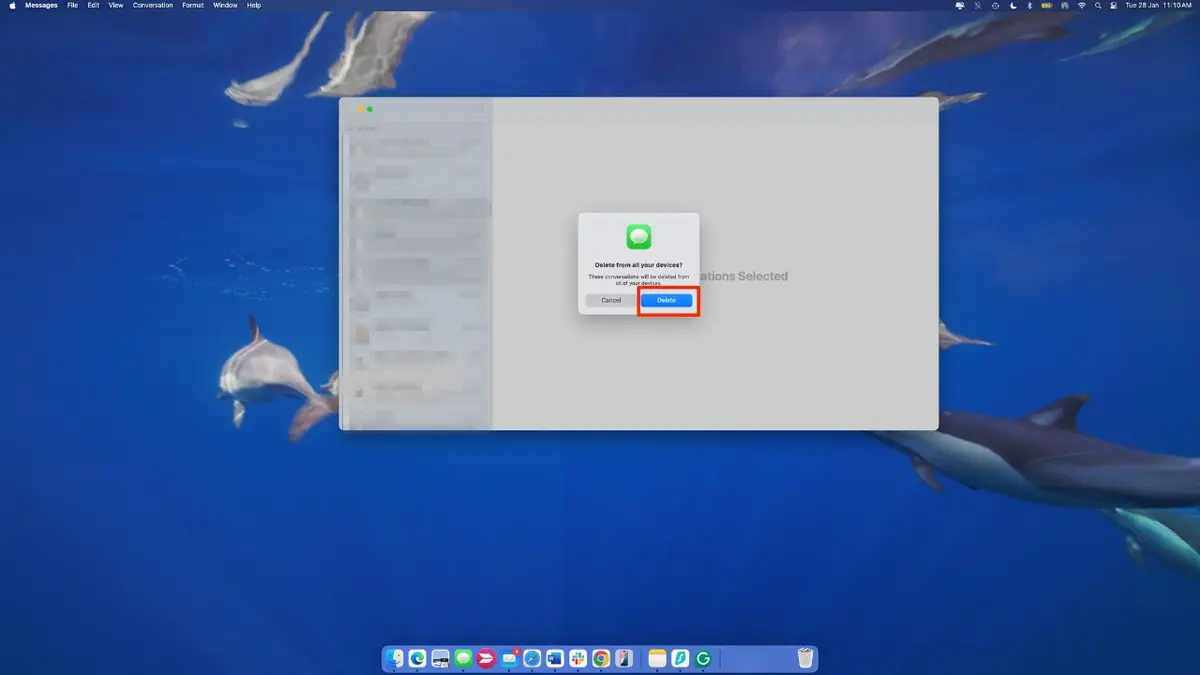This screenshot has width=1200, height=675.
Task: Toggle Focus moon icon in the menu bar
Action: [1013, 5]
